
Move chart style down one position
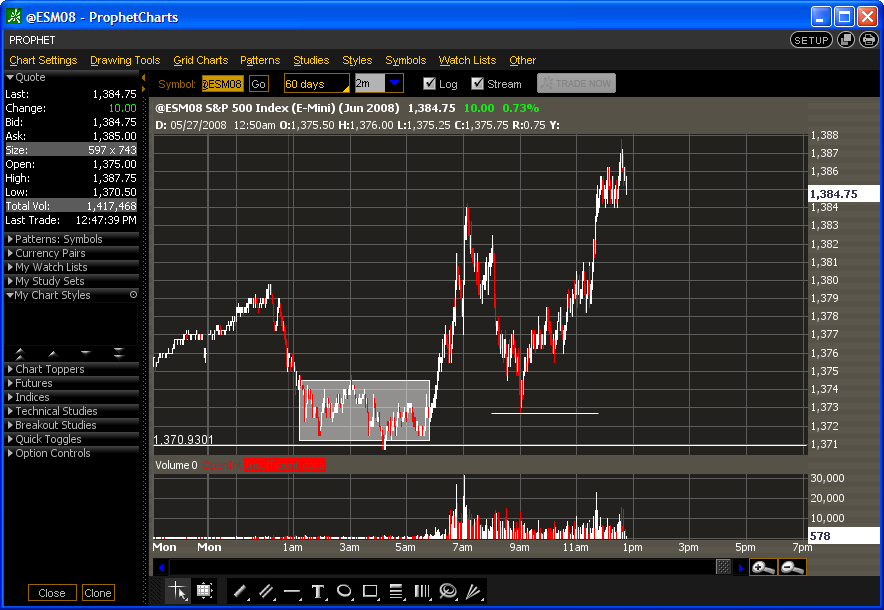86,353
